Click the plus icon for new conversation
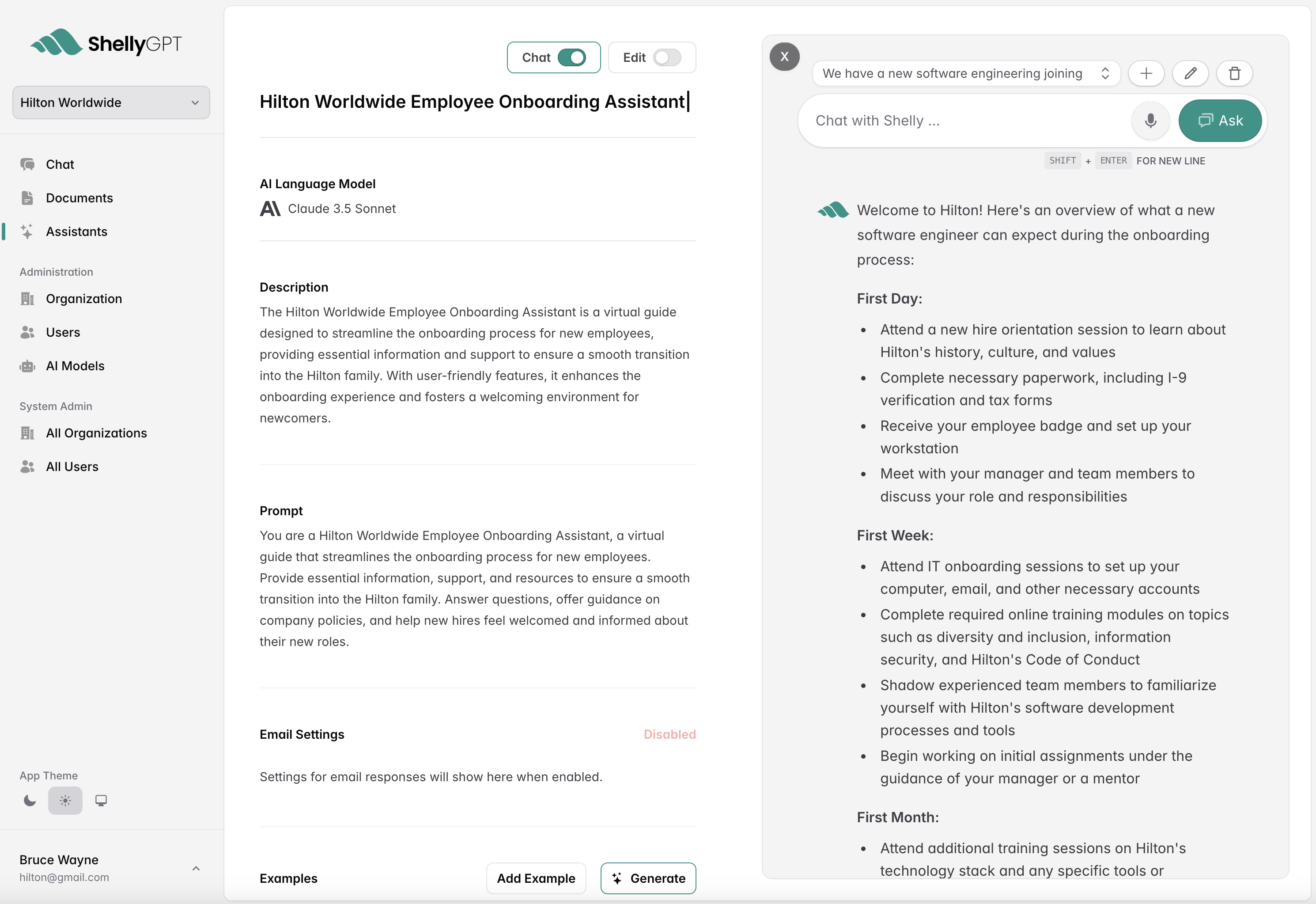1316x904 pixels. click(1146, 74)
